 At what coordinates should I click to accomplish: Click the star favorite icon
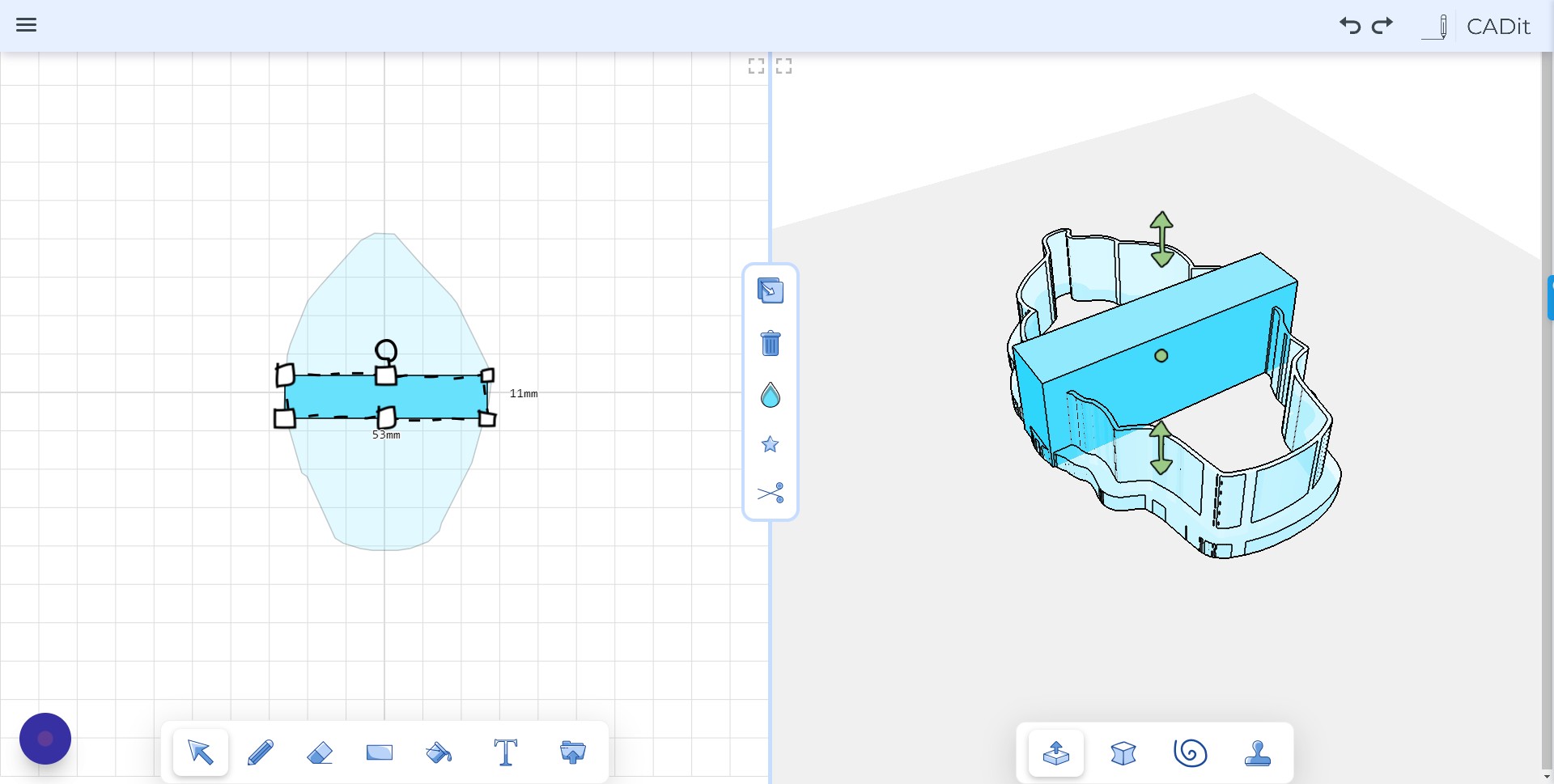point(771,444)
